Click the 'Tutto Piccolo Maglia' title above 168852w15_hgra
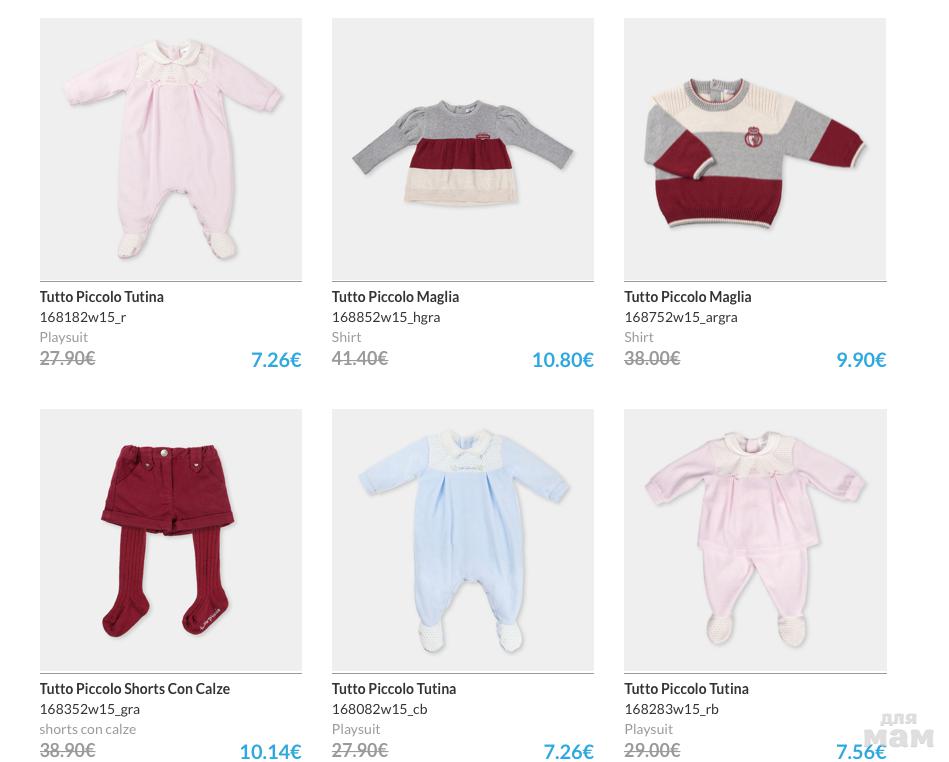 [x=395, y=297]
